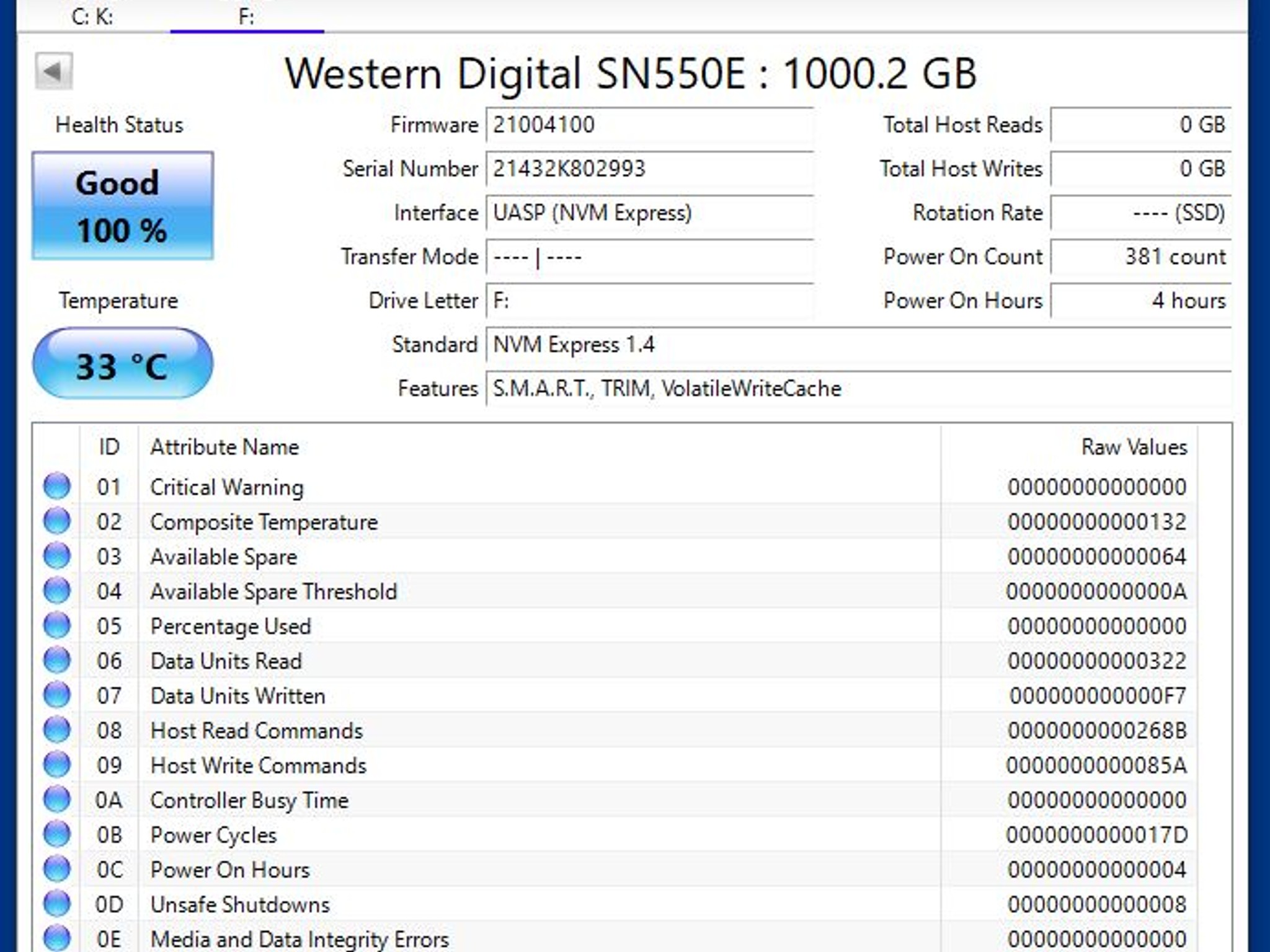Click raw value 00000000000F7
The height and width of the screenshot is (952, 1270).
click(x=1098, y=695)
